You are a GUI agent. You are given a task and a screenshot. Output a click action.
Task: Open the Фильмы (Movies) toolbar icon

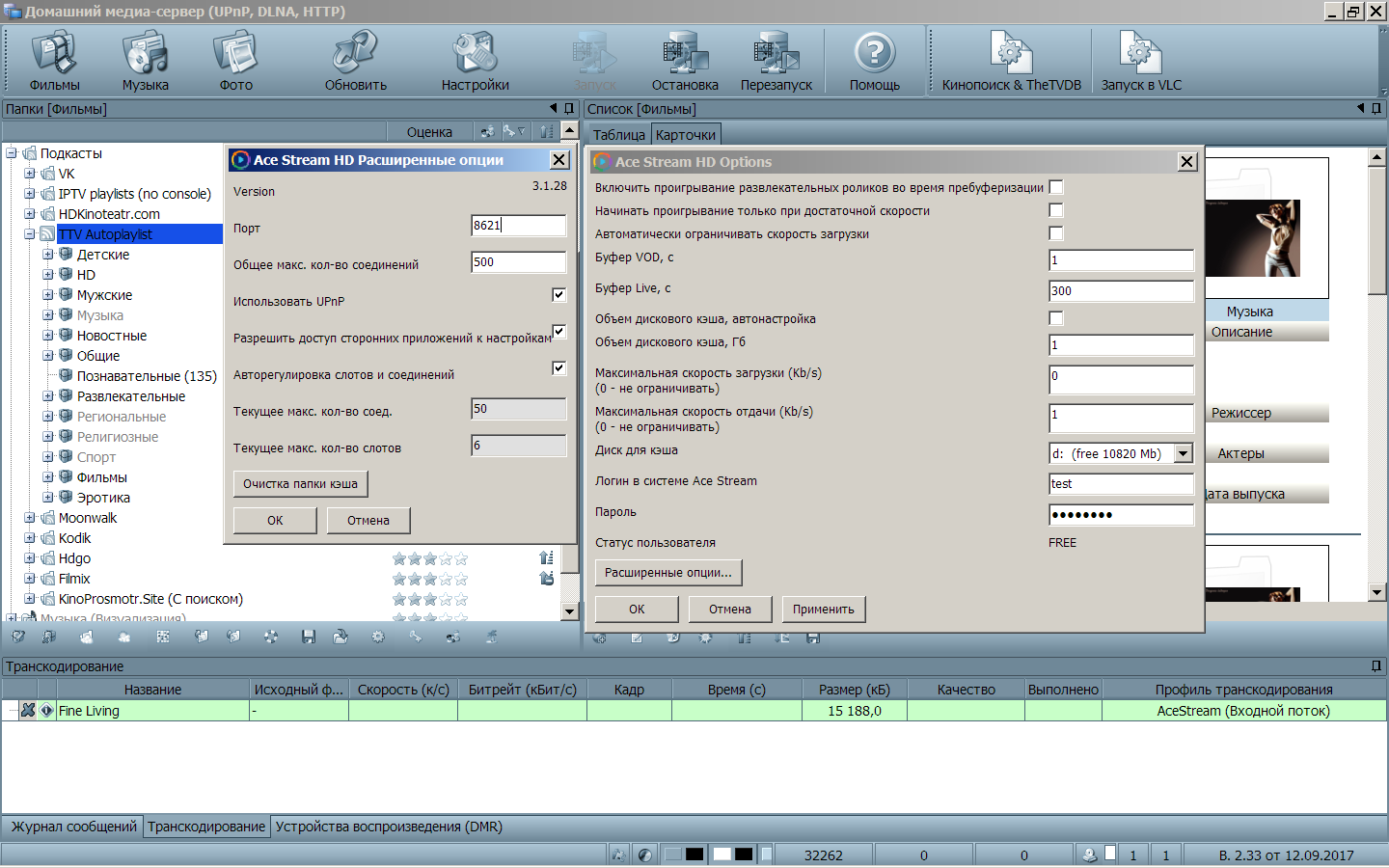click(54, 61)
